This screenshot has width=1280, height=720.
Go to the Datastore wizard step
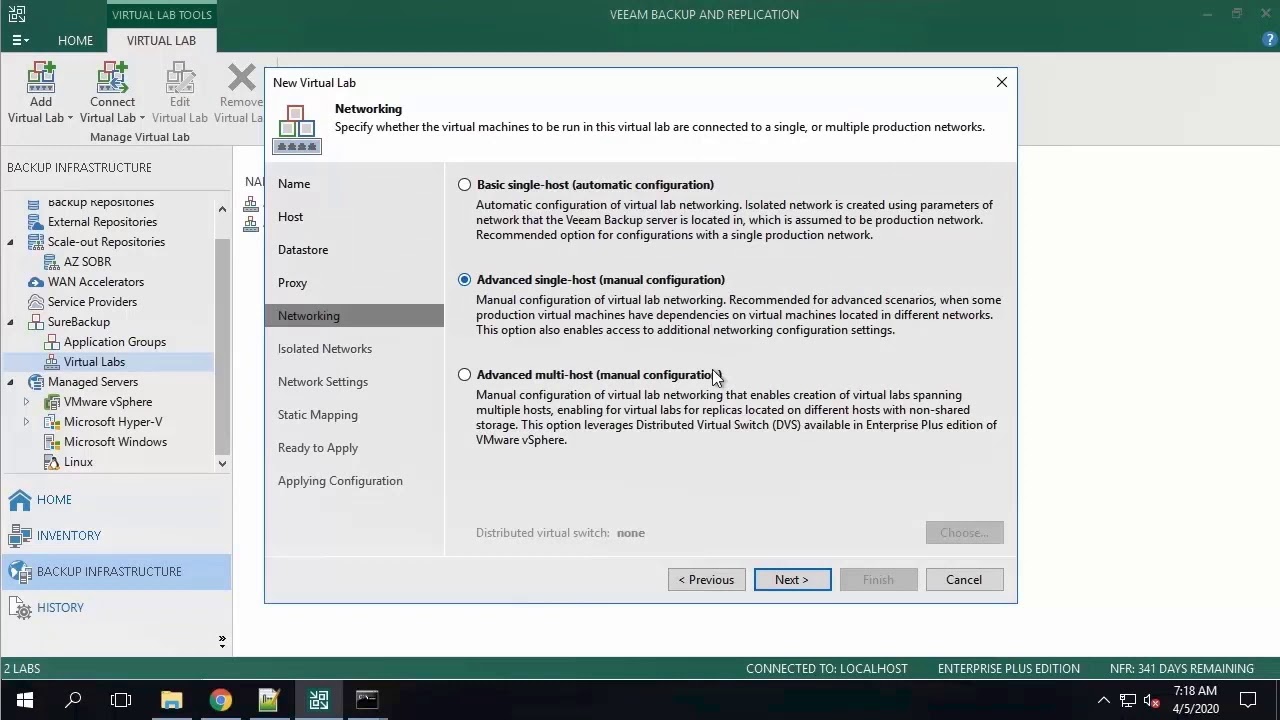pyautogui.click(x=303, y=250)
